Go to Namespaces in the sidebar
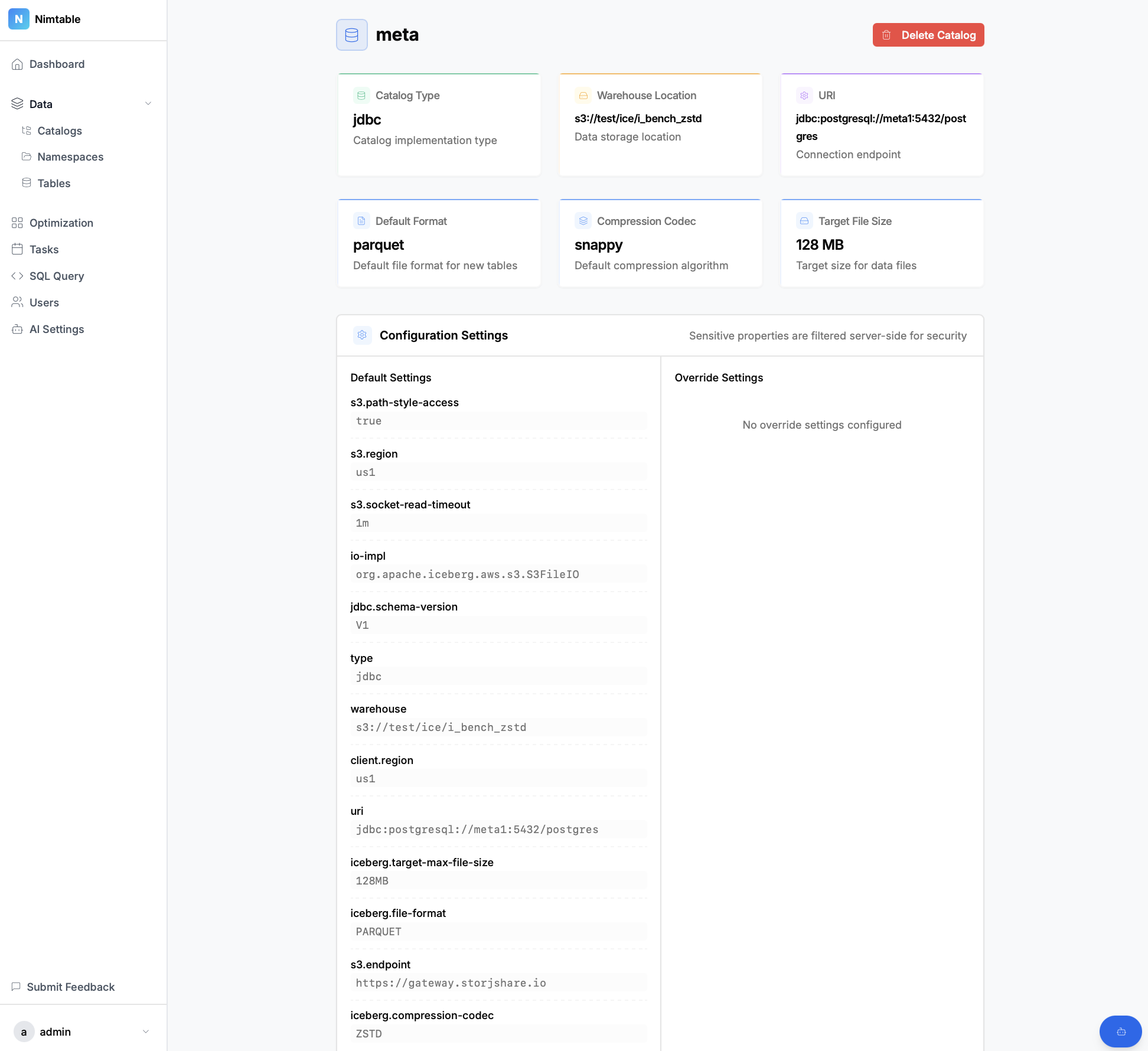 70,157
